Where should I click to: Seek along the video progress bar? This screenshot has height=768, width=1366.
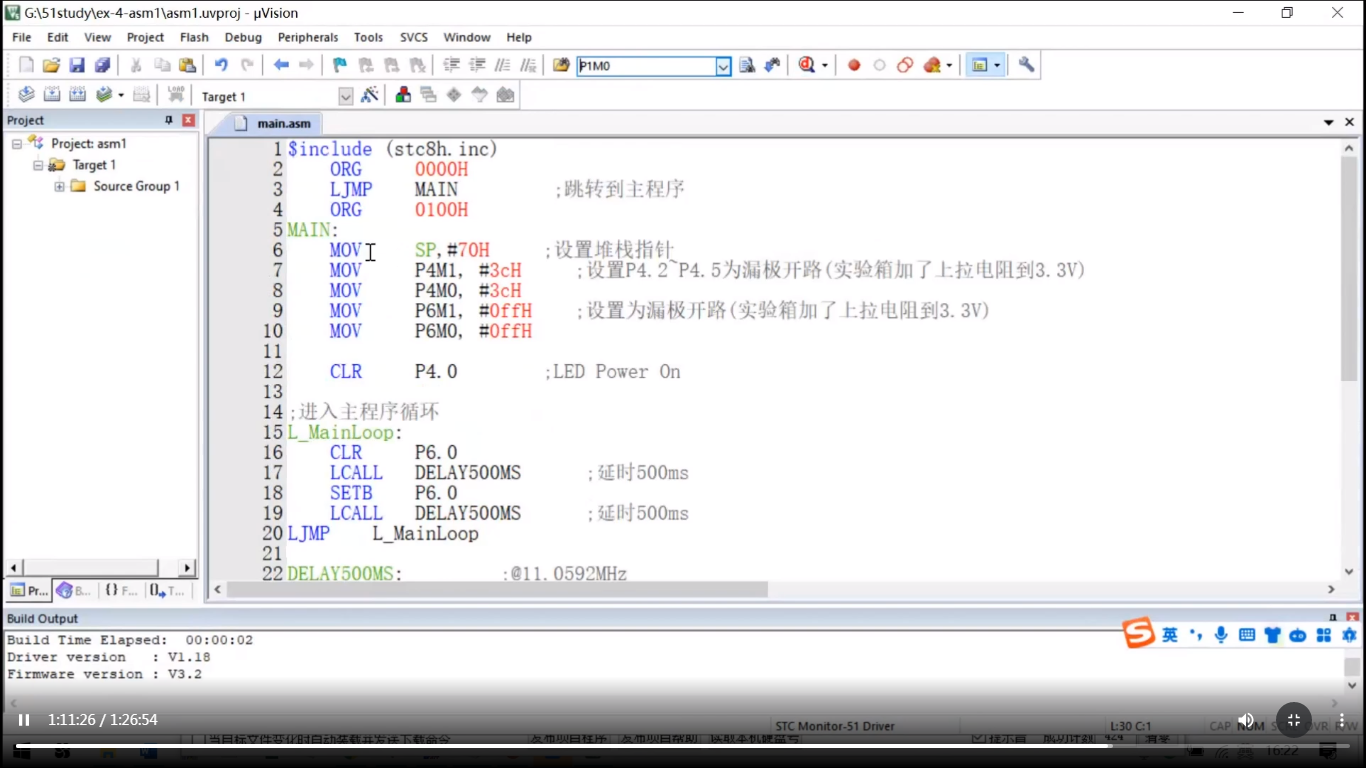coord(683,746)
